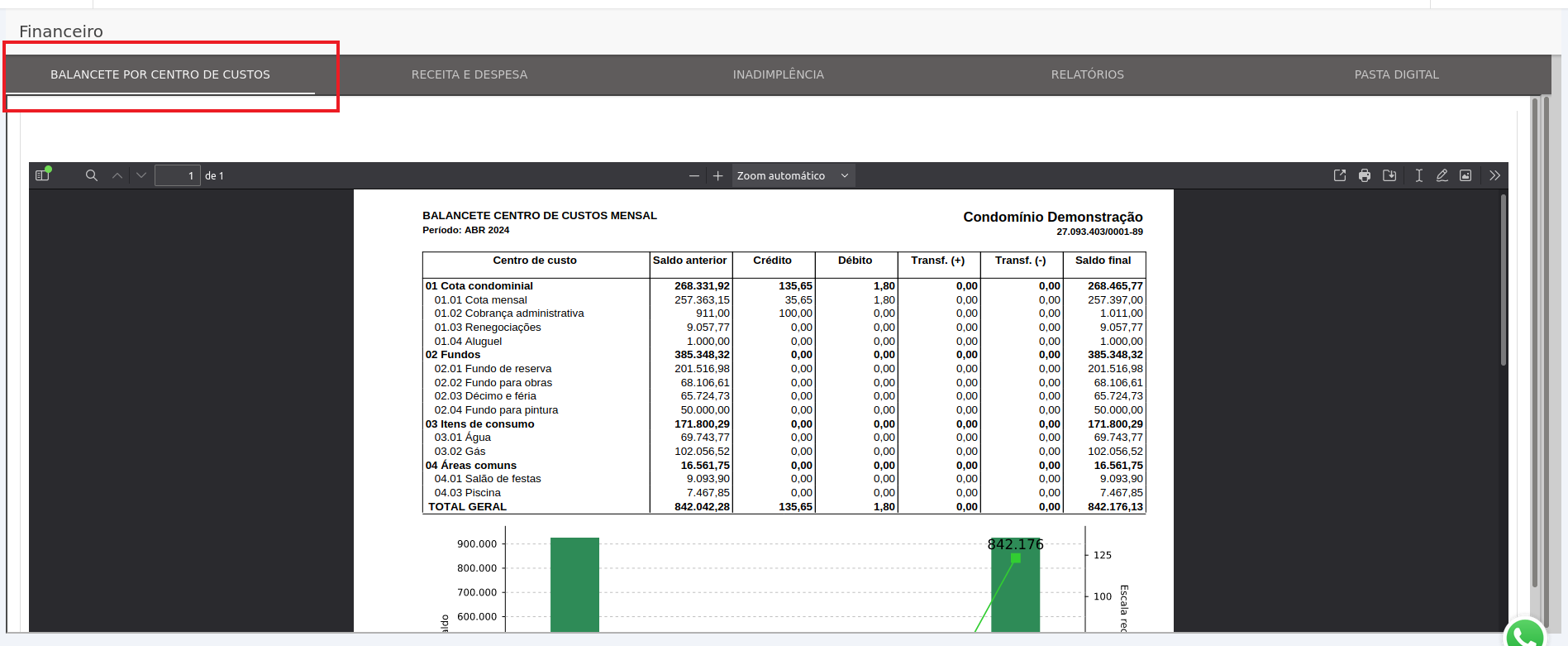Click the '03.01 Água' row label
This screenshot has width=1568, height=646.
[x=463, y=438]
